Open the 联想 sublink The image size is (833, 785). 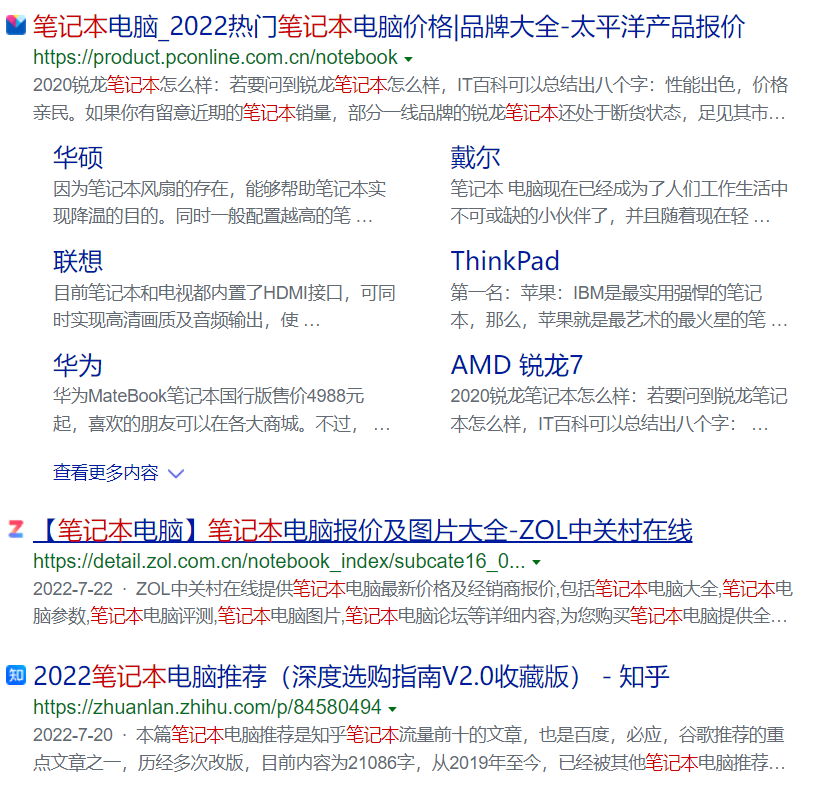pos(78,261)
